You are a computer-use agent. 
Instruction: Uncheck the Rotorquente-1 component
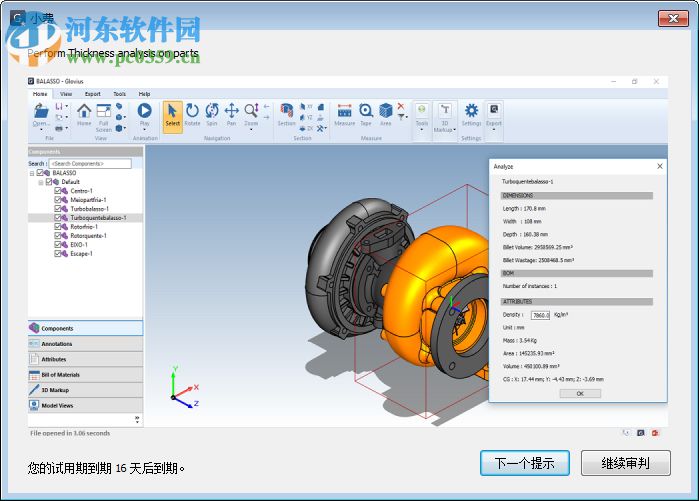(58, 235)
